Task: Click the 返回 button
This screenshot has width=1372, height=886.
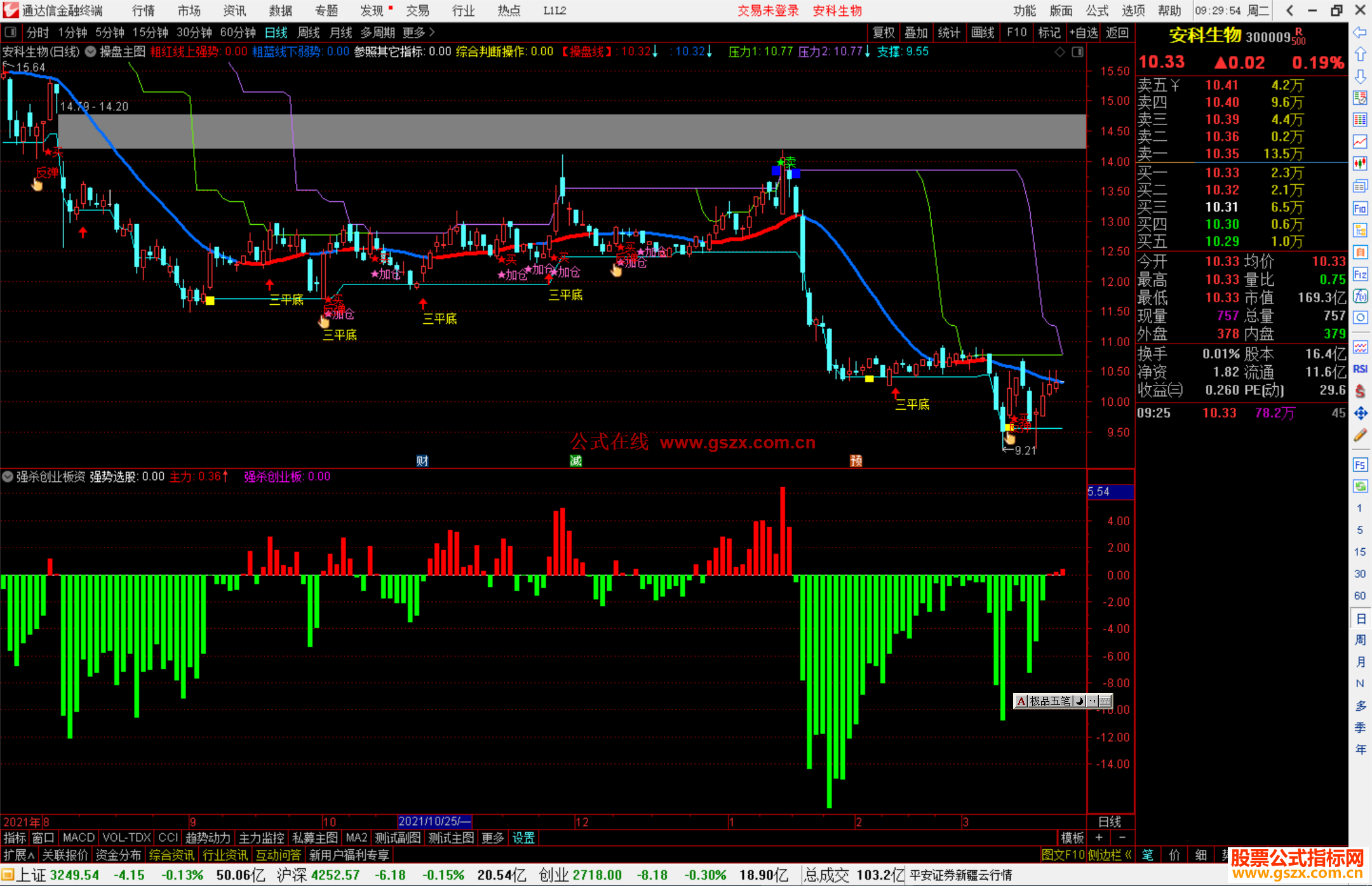Action: click(1117, 32)
